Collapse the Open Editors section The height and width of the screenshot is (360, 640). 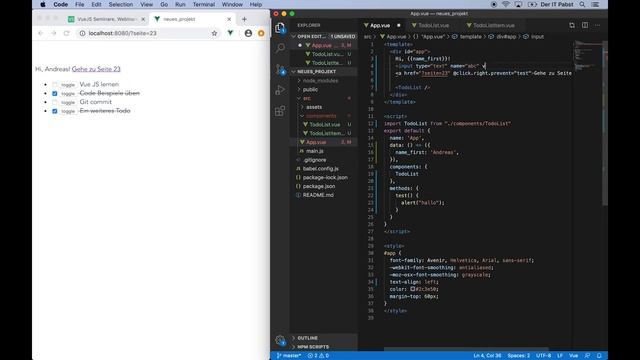324,36
